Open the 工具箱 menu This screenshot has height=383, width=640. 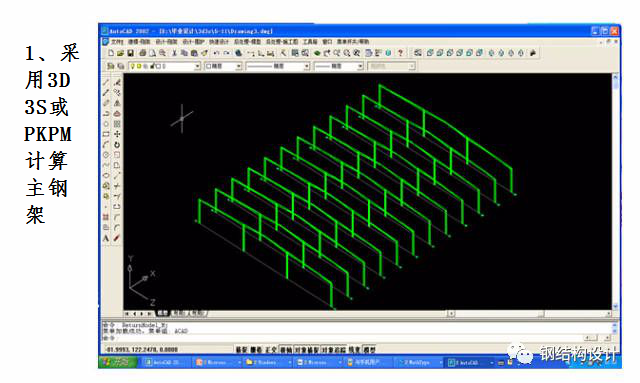310,42
